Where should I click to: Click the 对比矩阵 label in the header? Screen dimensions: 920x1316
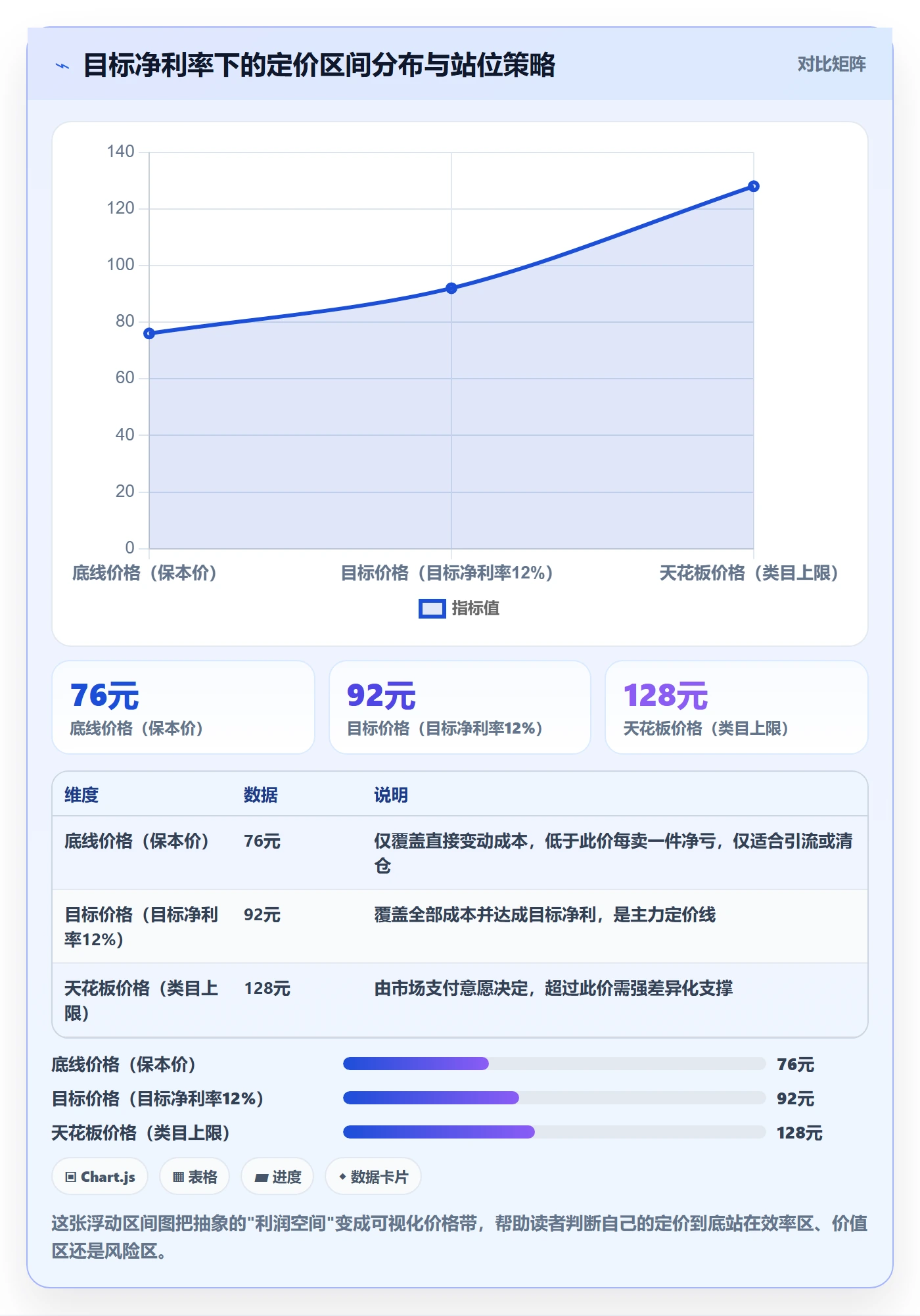click(x=831, y=64)
